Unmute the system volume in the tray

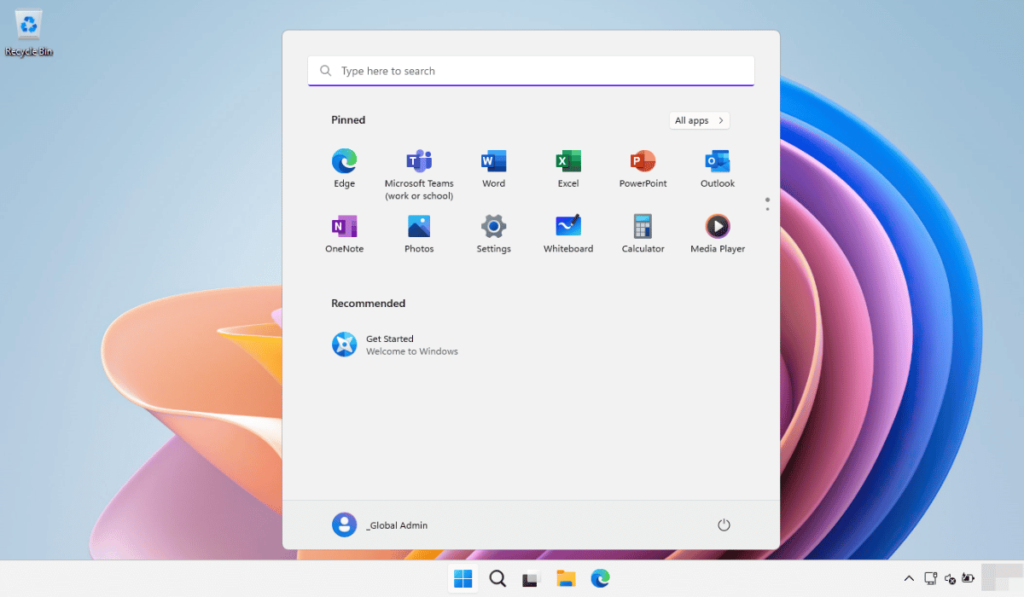tap(950, 578)
